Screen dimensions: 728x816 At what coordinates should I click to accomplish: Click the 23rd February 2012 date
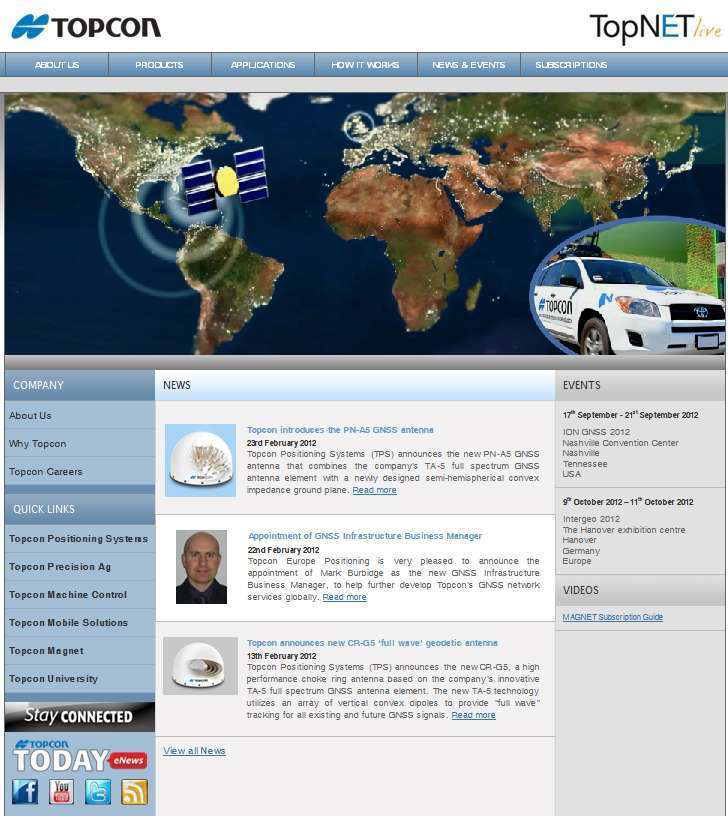tap(282, 443)
